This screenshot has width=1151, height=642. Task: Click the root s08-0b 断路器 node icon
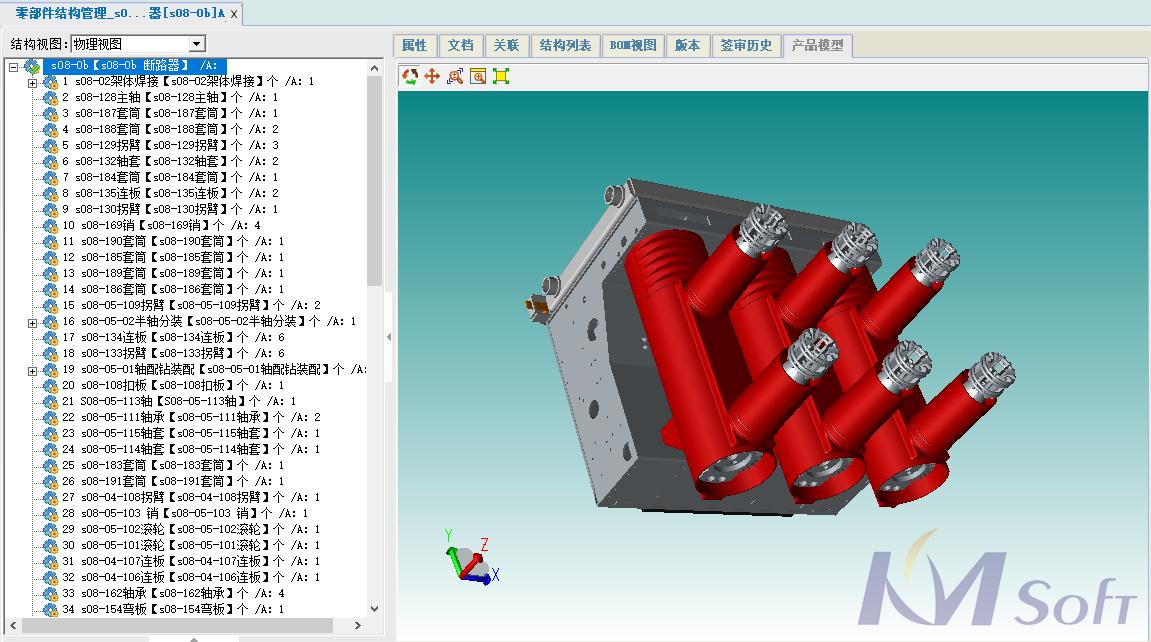(x=33, y=66)
